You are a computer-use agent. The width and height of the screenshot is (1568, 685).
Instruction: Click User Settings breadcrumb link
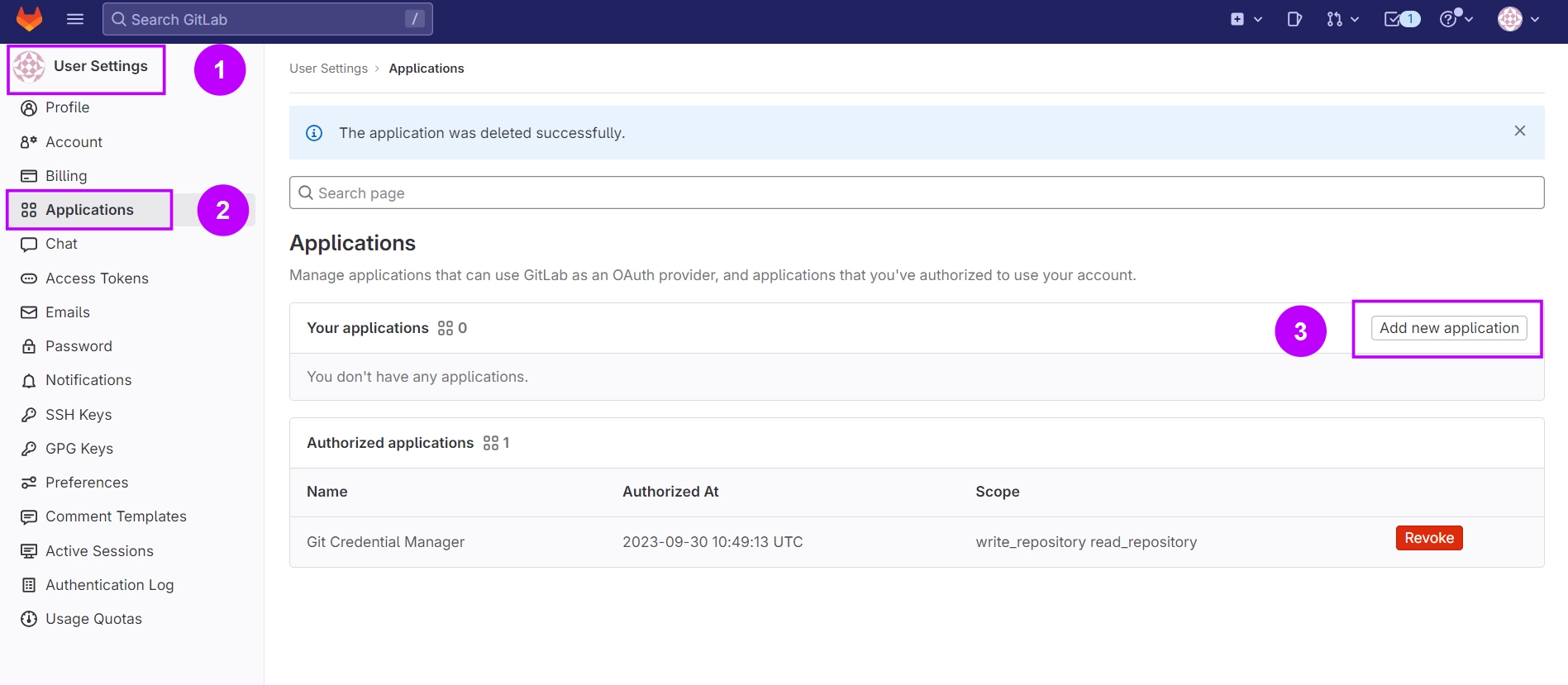coord(328,69)
